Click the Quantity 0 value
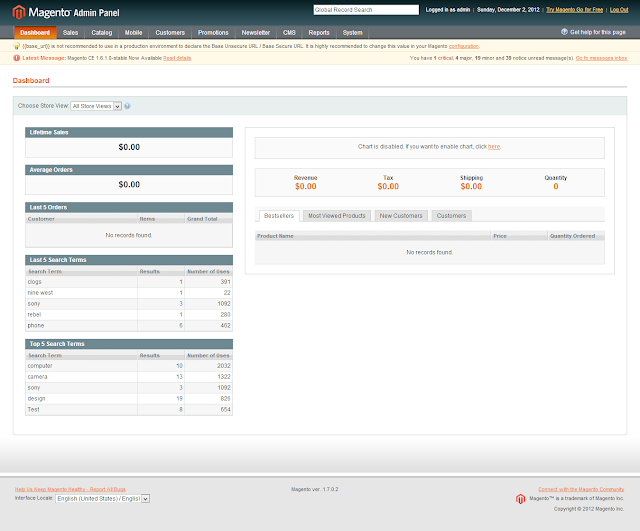The width and height of the screenshot is (640, 531). click(556, 187)
